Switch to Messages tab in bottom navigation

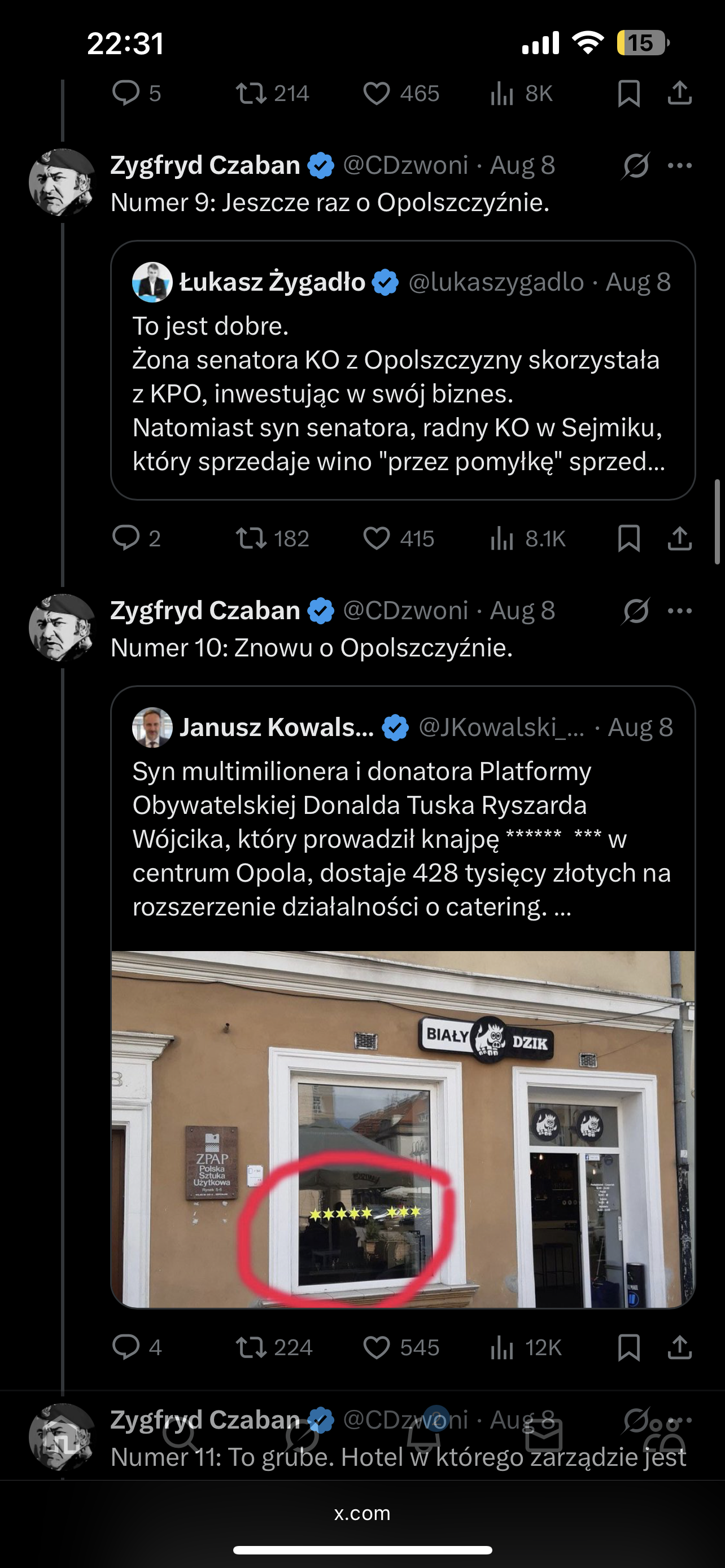click(x=544, y=1436)
